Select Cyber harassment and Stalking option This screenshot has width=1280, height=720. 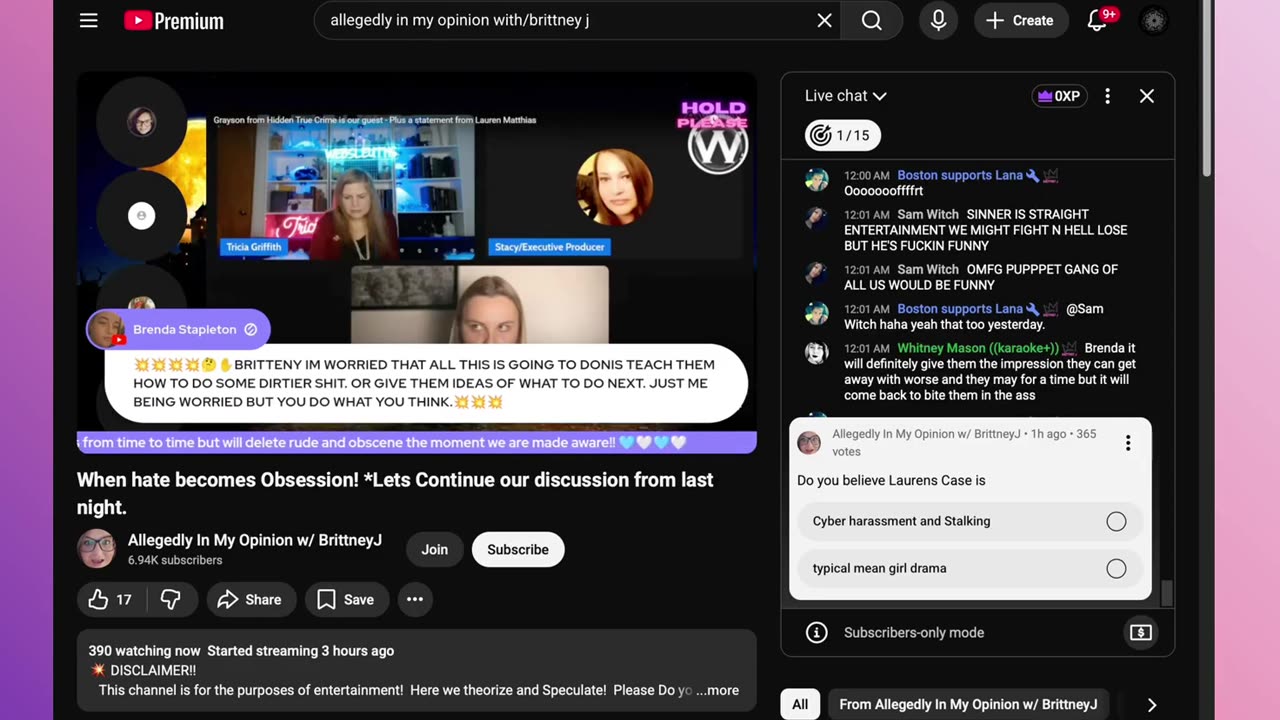[x=970, y=521]
